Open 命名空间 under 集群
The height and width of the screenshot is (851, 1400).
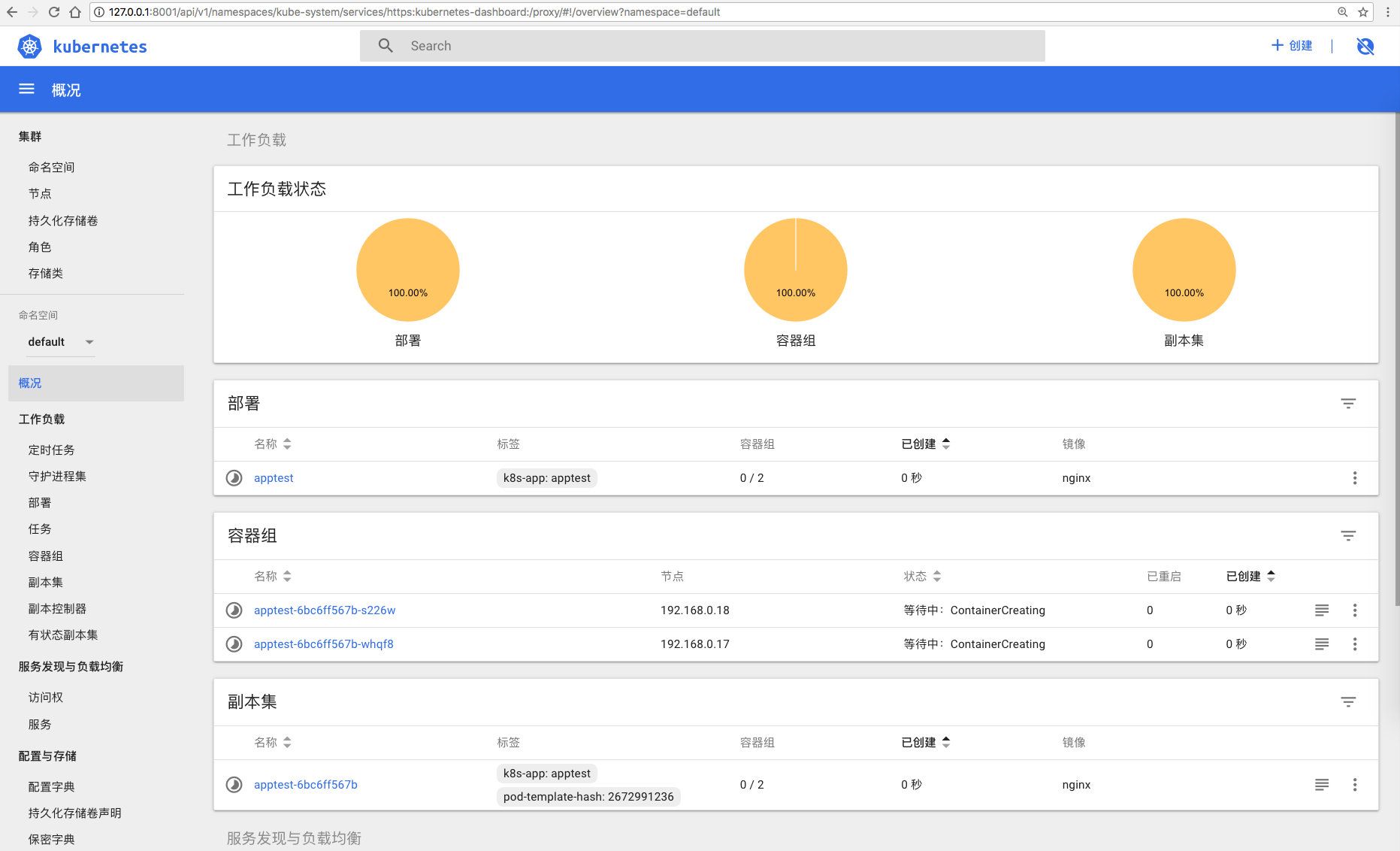click(52, 168)
